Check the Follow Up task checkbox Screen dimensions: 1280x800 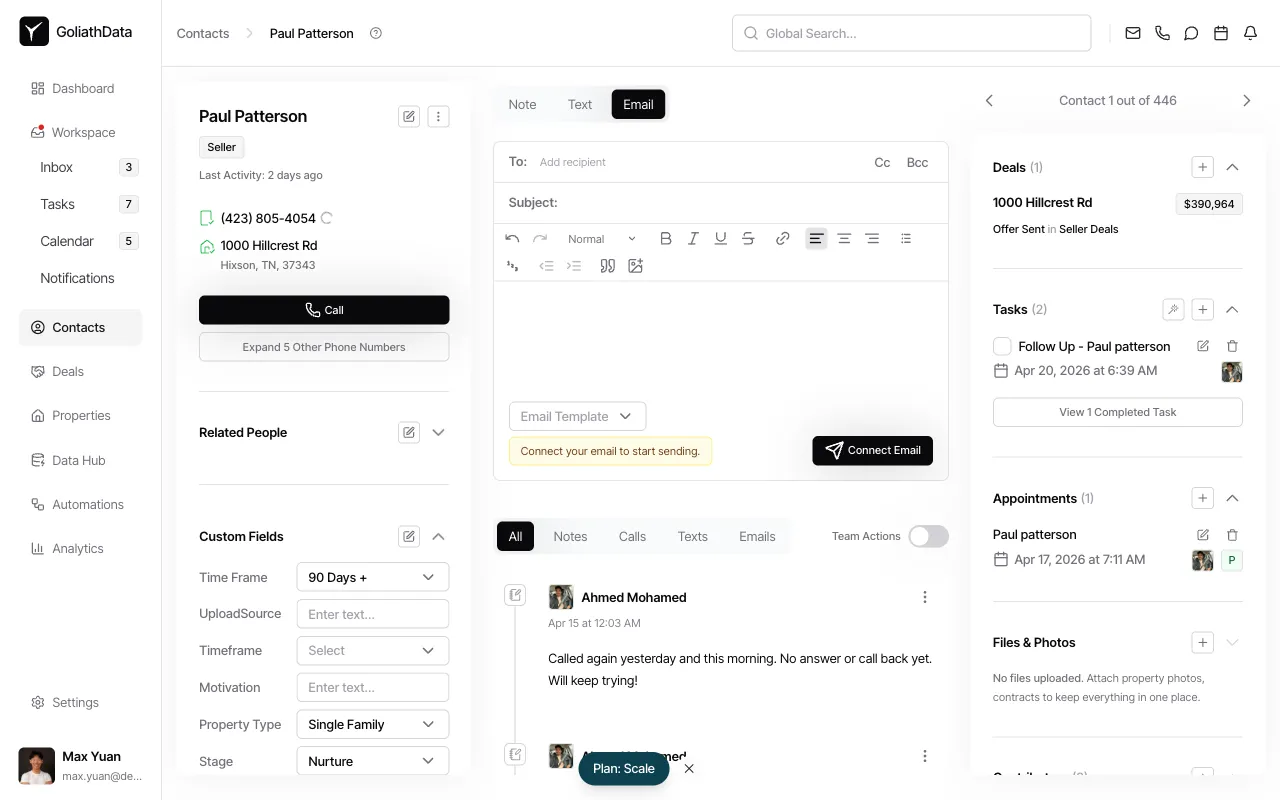pyautogui.click(x=1002, y=346)
